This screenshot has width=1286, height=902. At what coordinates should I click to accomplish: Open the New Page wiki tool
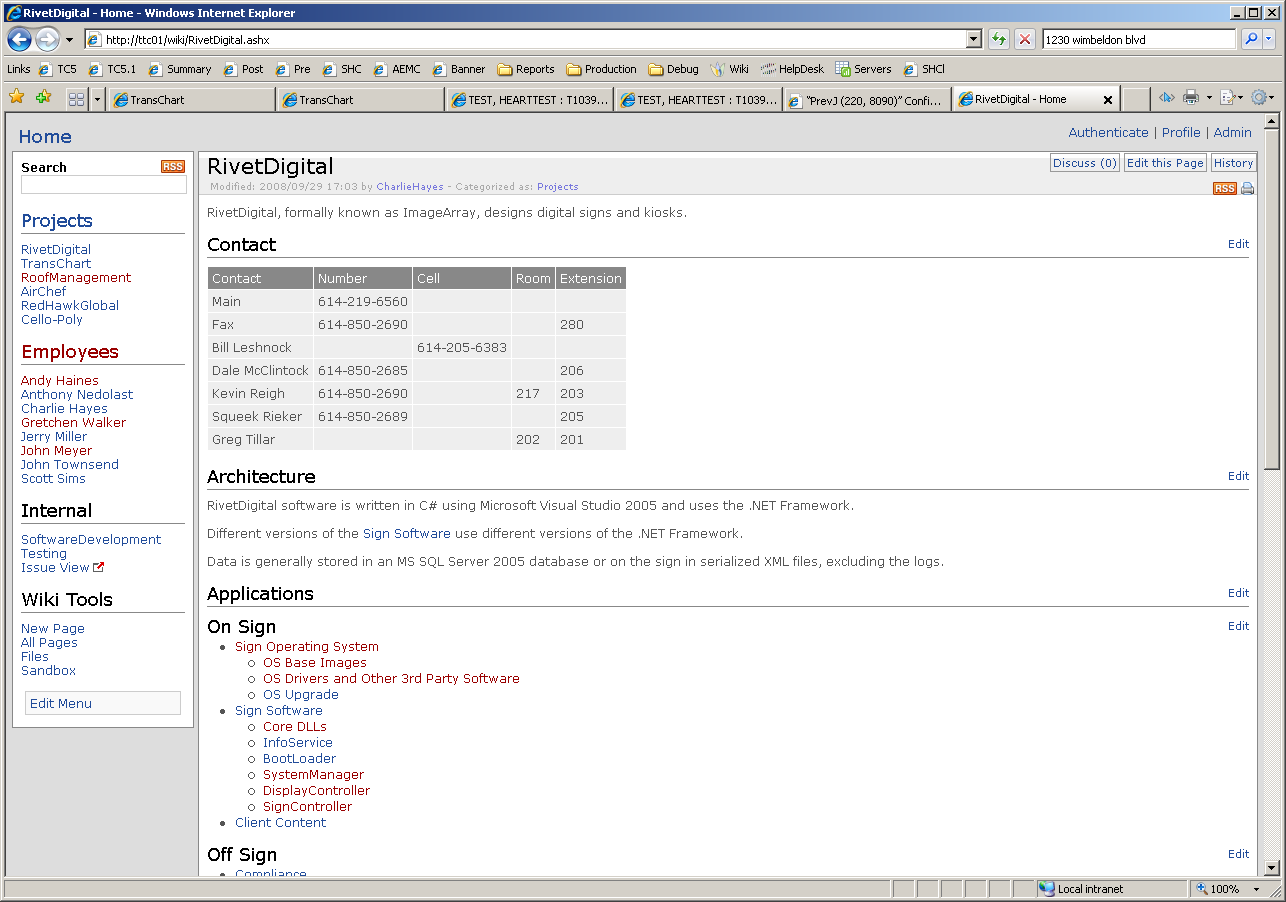[x=53, y=629]
